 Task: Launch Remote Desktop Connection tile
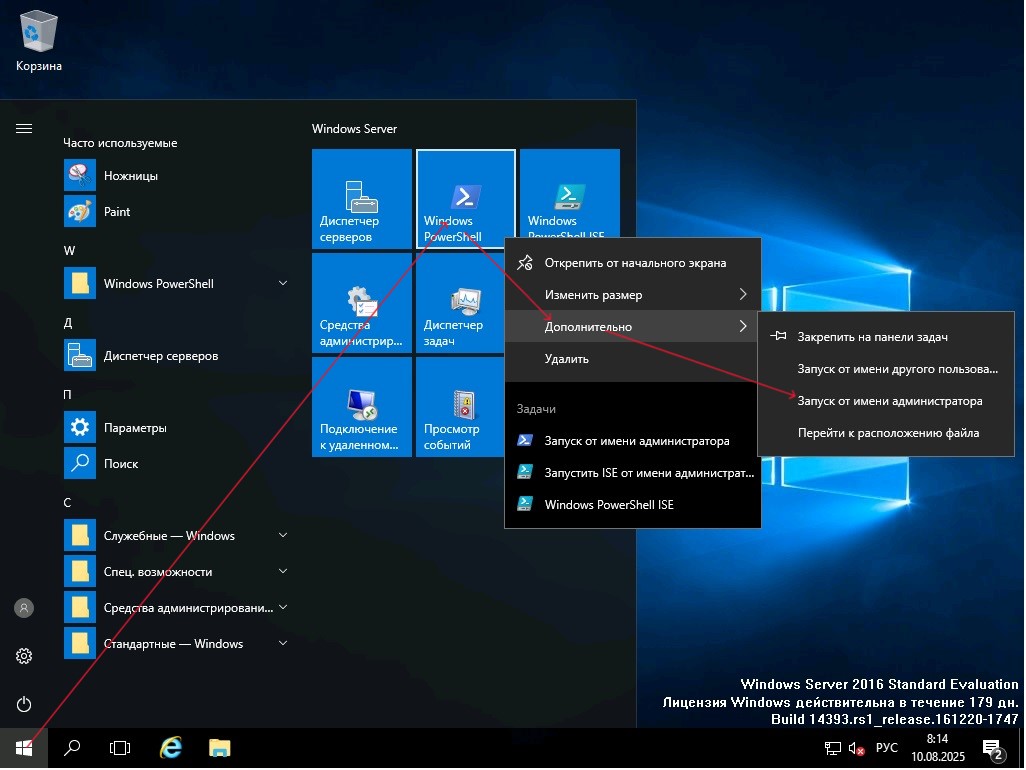361,406
